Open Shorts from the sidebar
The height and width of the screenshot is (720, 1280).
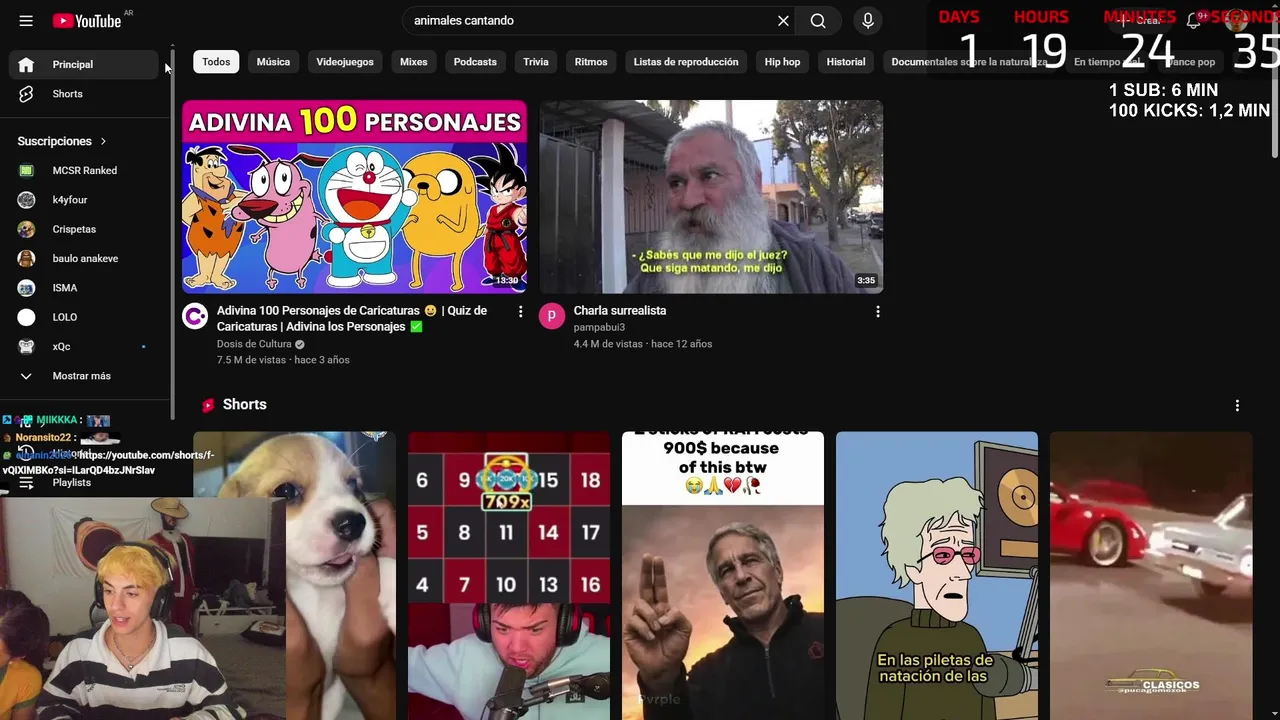(x=84, y=94)
